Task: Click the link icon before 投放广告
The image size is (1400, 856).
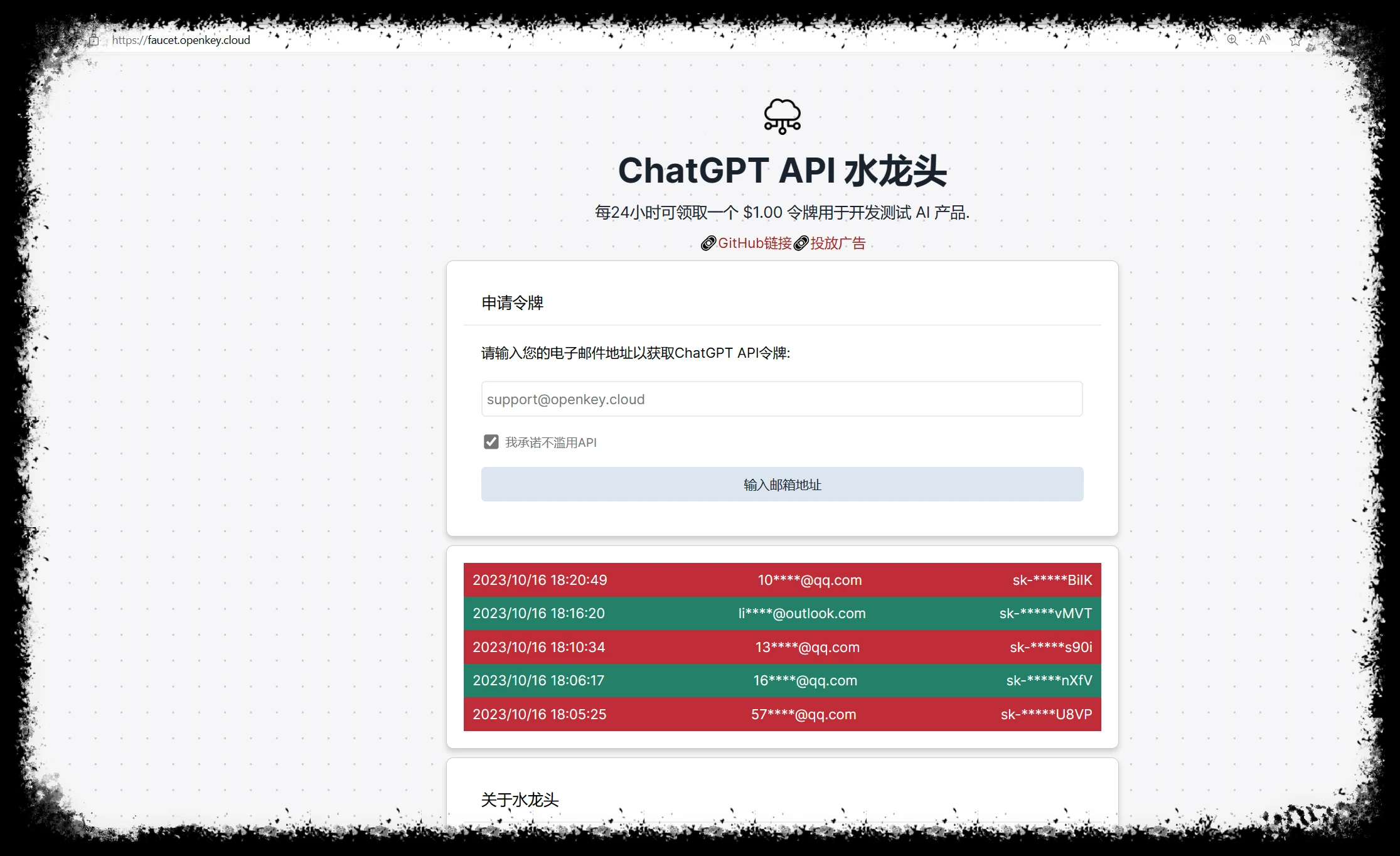Action: coord(801,243)
